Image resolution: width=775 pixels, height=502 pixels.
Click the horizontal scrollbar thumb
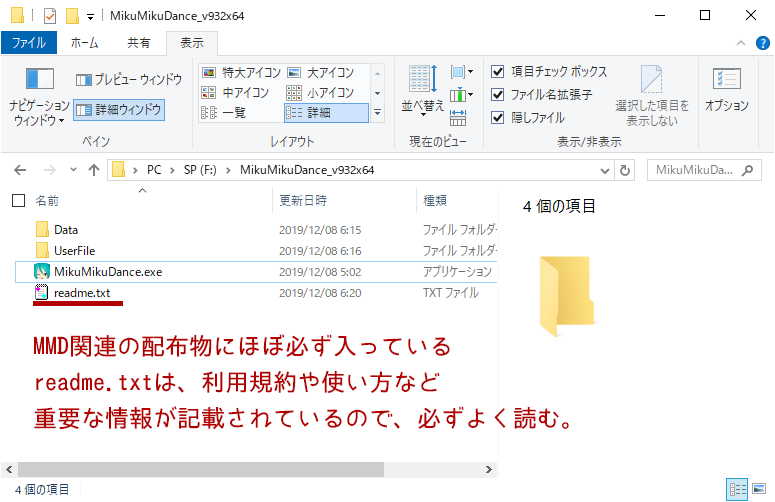[x=201, y=469]
